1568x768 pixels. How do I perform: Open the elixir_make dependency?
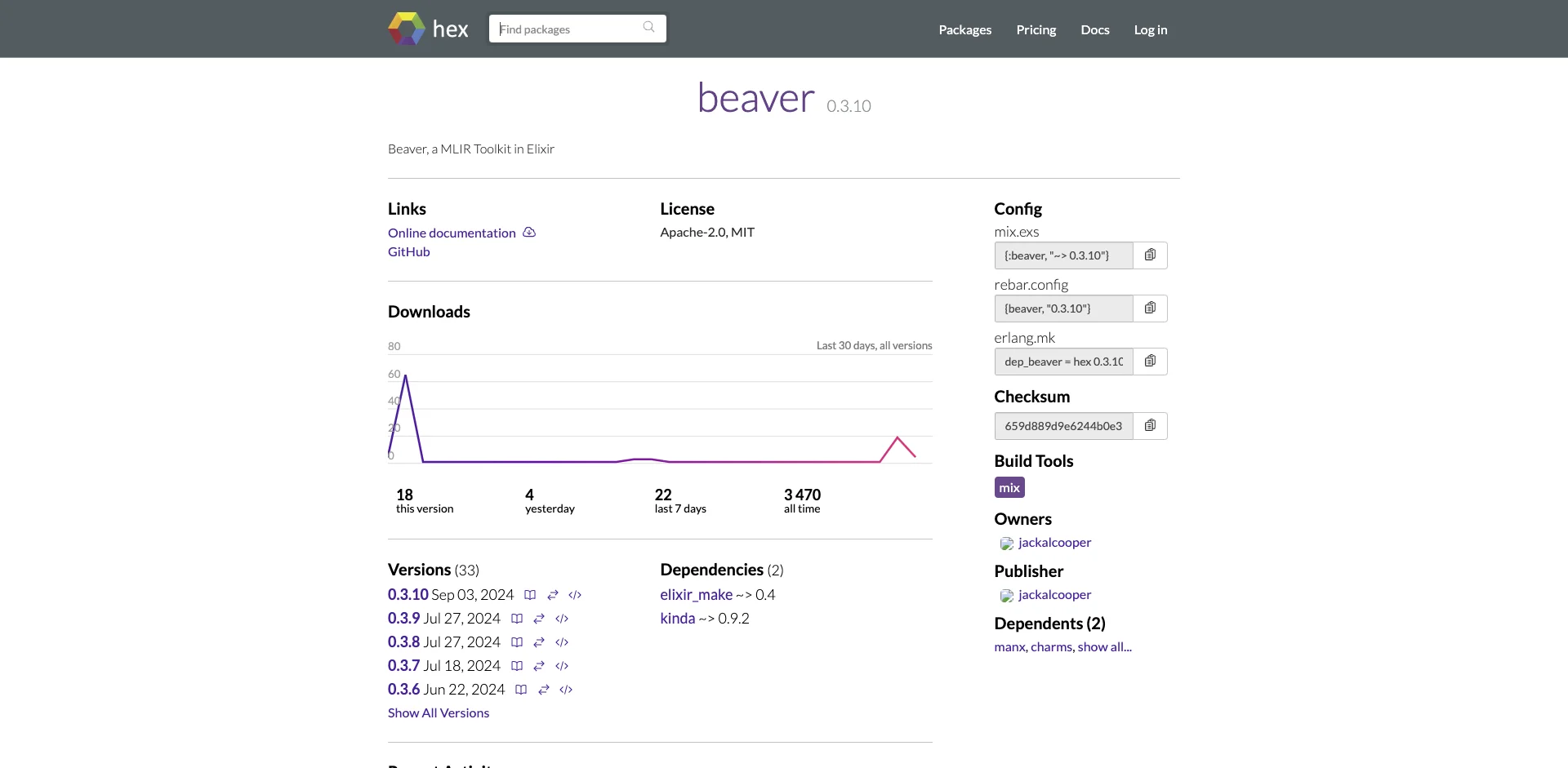click(x=697, y=594)
